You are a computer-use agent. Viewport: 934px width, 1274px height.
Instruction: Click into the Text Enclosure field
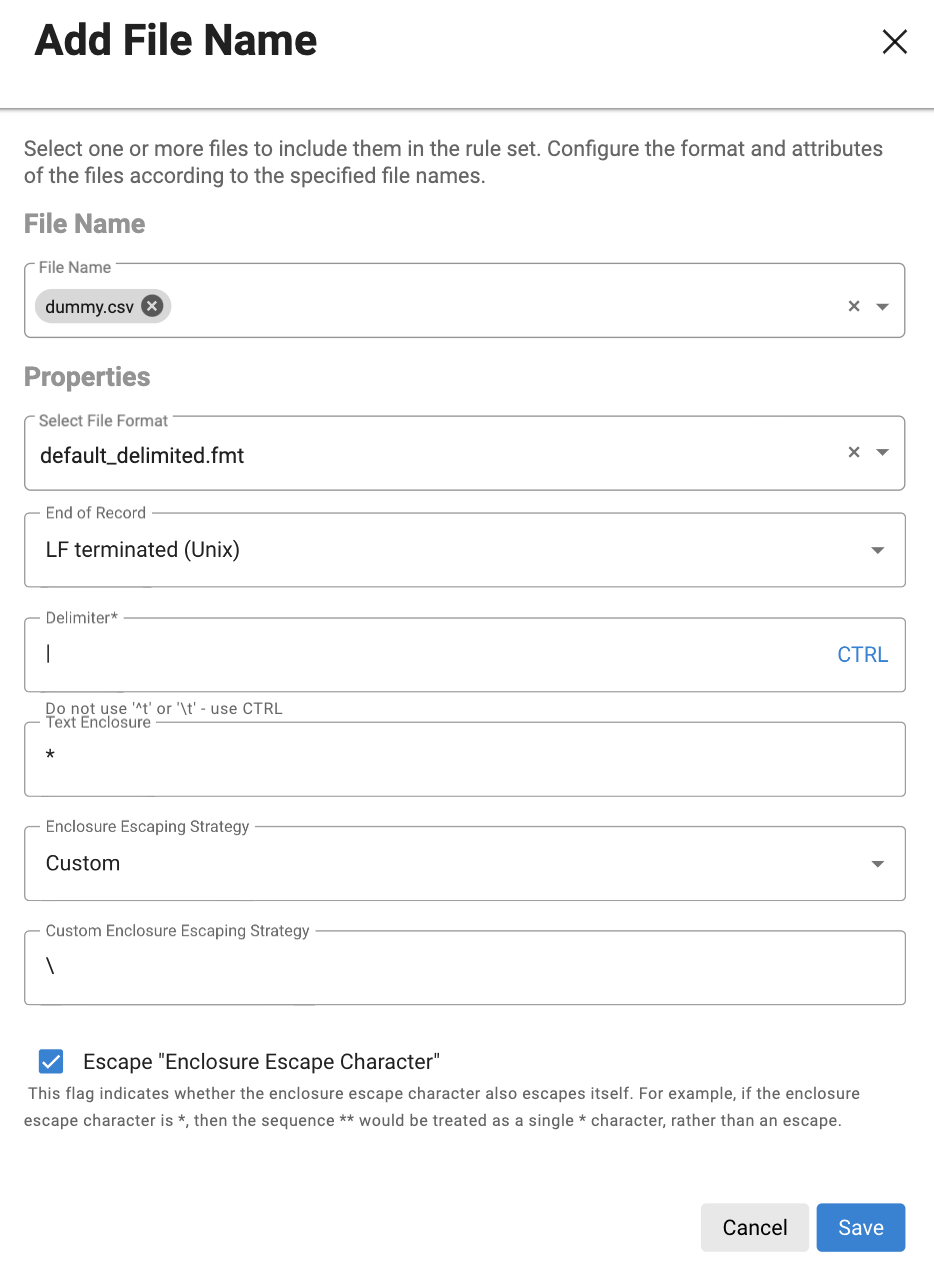[x=460, y=760]
